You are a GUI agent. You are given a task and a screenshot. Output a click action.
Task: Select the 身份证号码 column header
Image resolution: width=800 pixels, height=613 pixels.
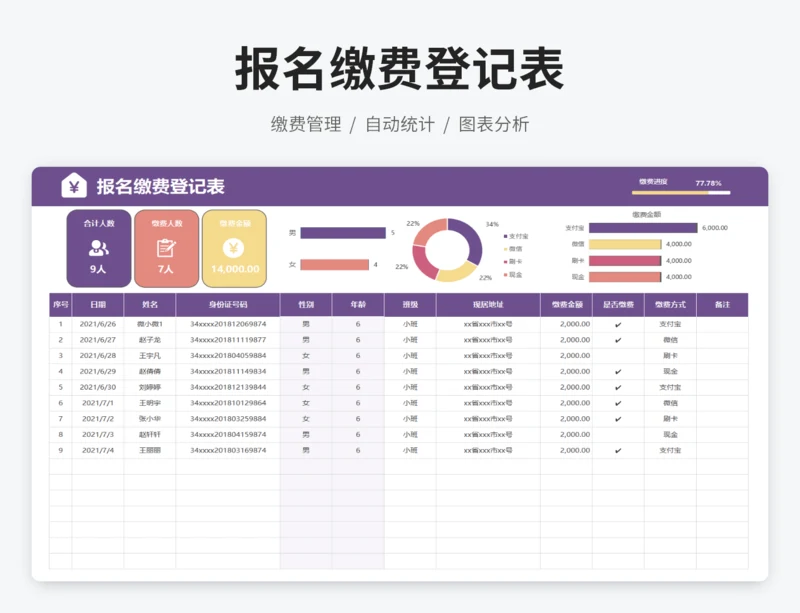tap(228, 304)
